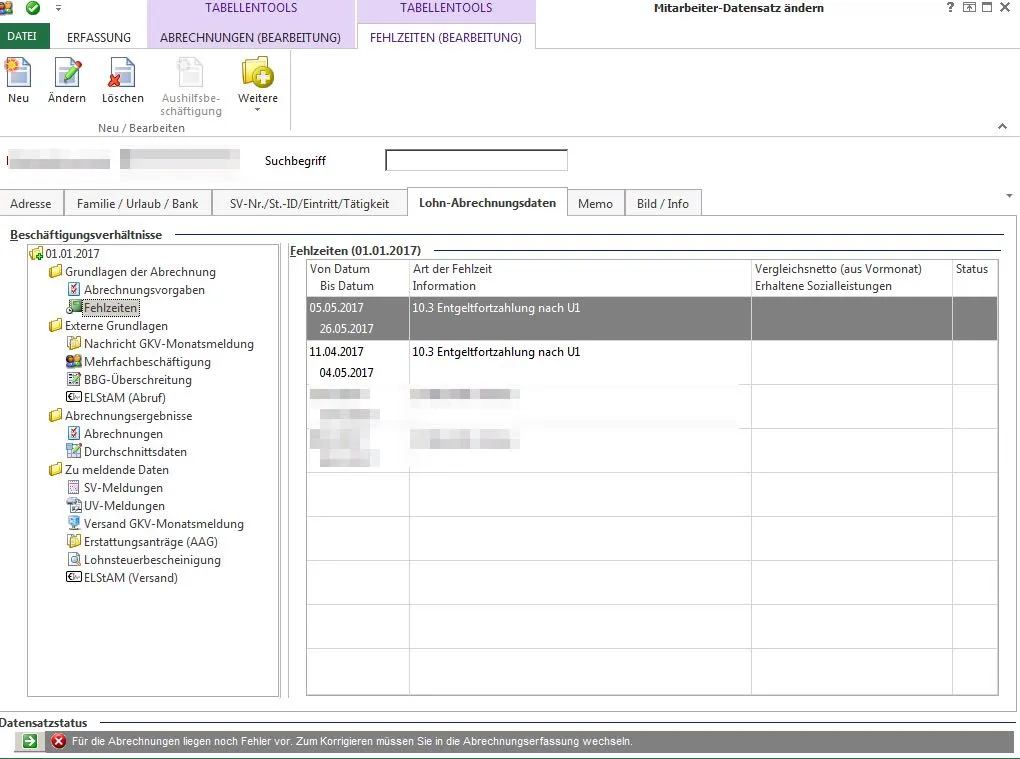Image resolution: width=1020 pixels, height=759 pixels.
Task: Open the Familie / Urlaub / Bank tab
Action: [137, 203]
